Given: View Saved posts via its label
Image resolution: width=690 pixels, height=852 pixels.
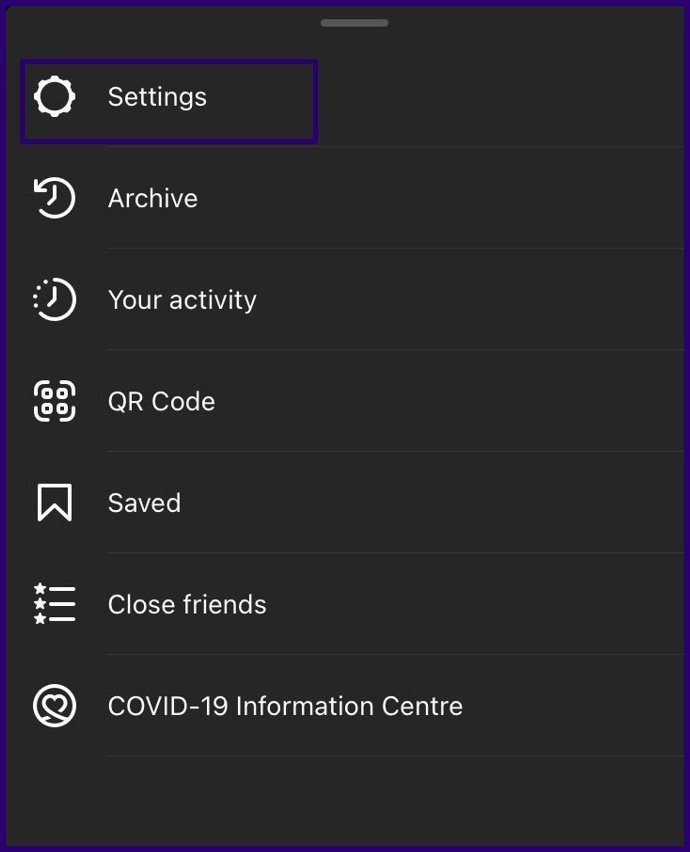Looking at the screenshot, I should 144,503.
